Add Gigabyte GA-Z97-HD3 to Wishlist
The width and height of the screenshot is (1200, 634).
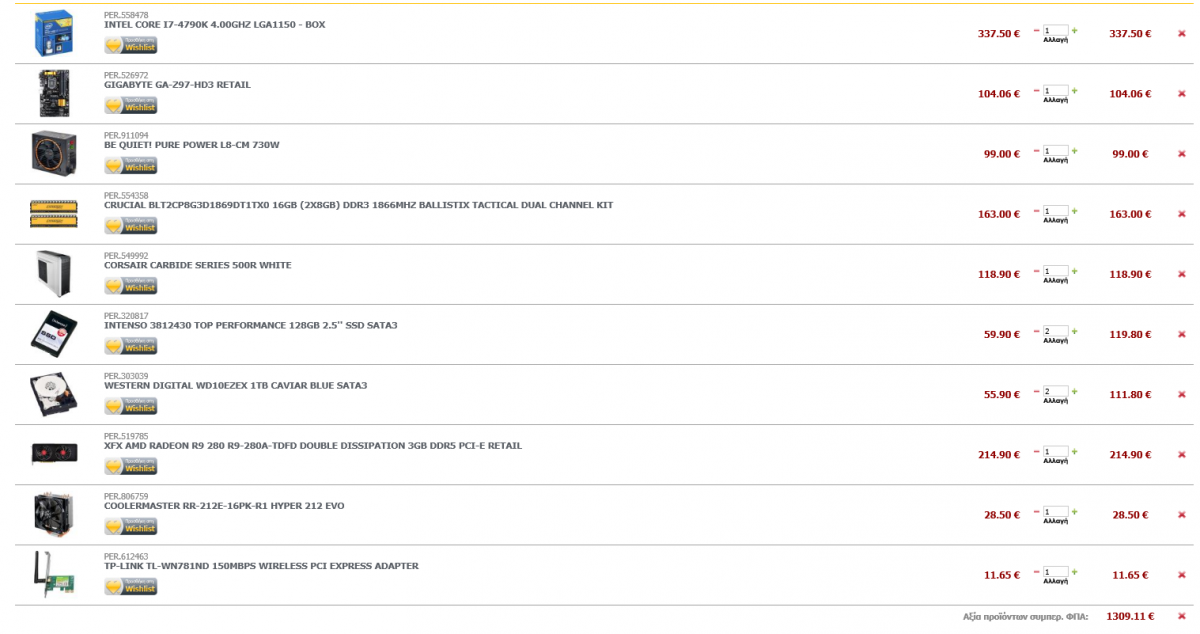(x=130, y=106)
